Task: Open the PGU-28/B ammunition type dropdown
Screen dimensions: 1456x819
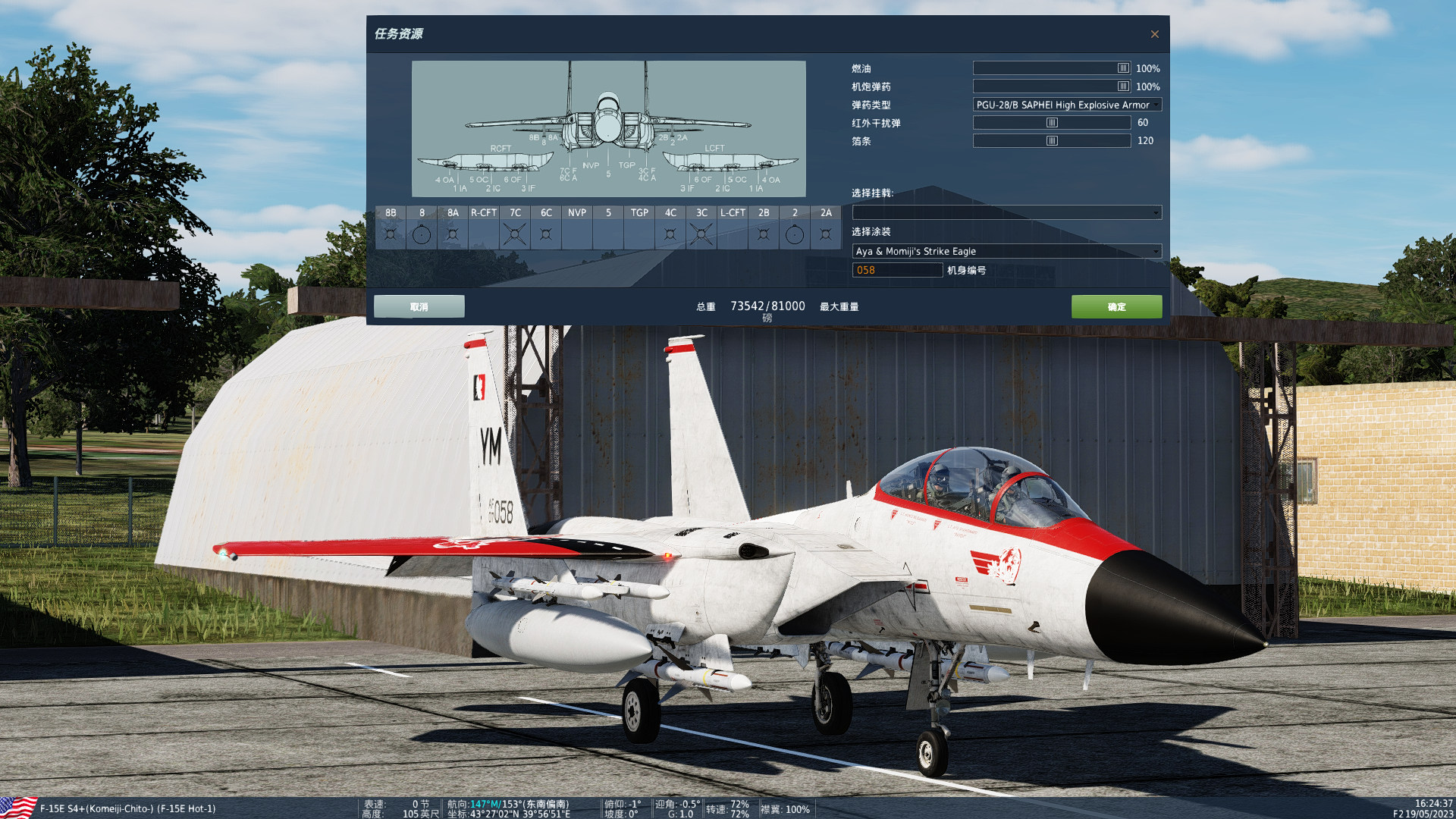Action: coord(1066,105)
